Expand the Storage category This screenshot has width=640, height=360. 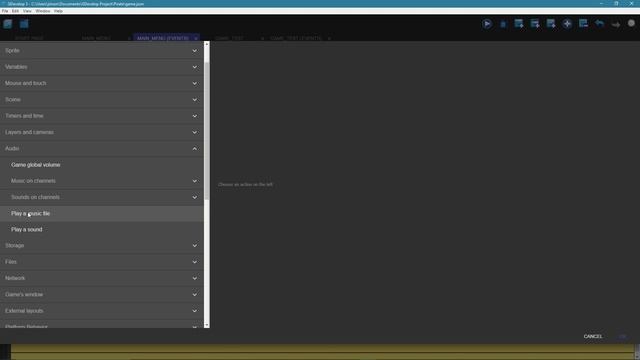102,246
